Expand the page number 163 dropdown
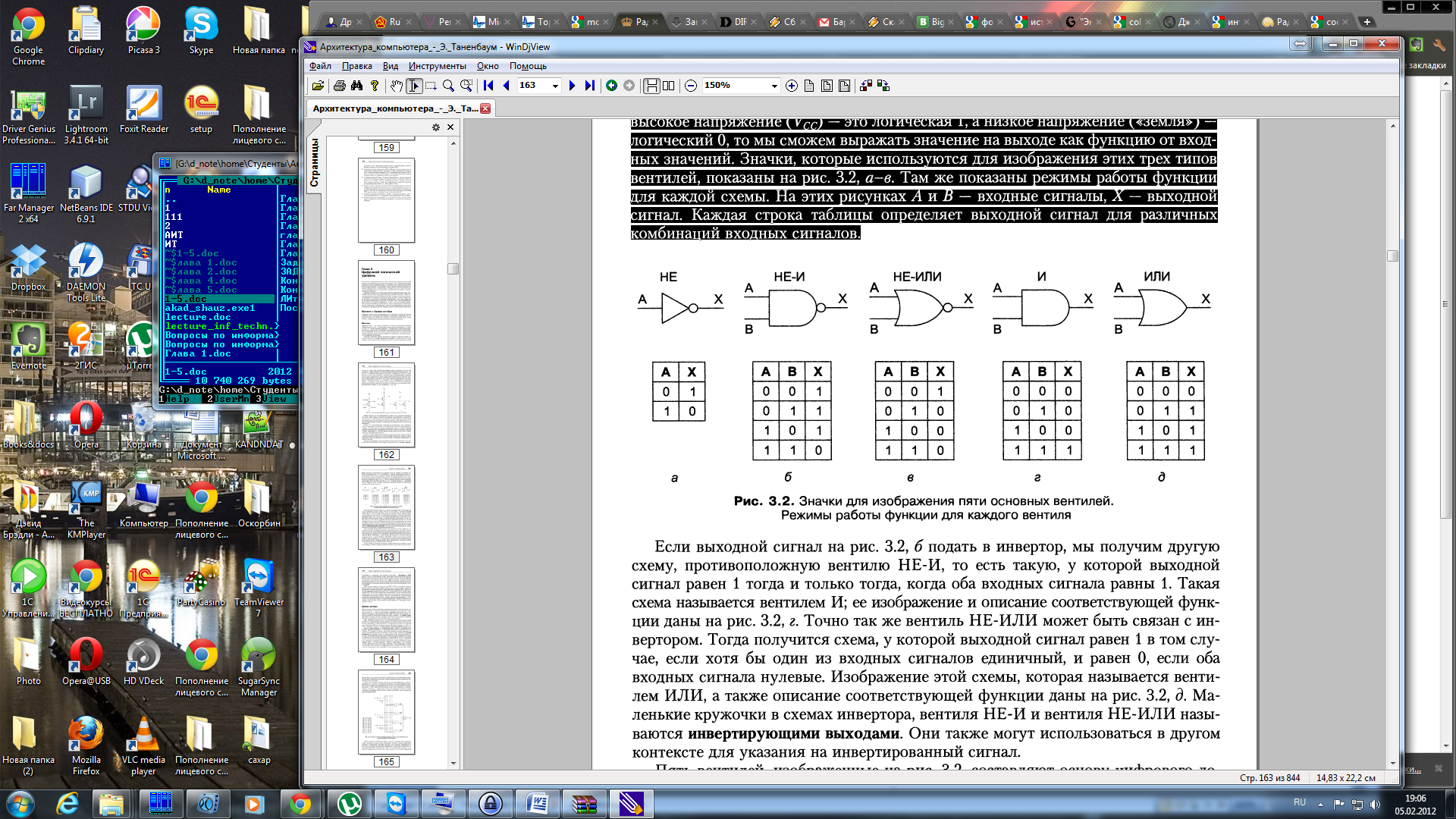The height and width of the screenshot is (819, 1456). (x=555, y=86)
